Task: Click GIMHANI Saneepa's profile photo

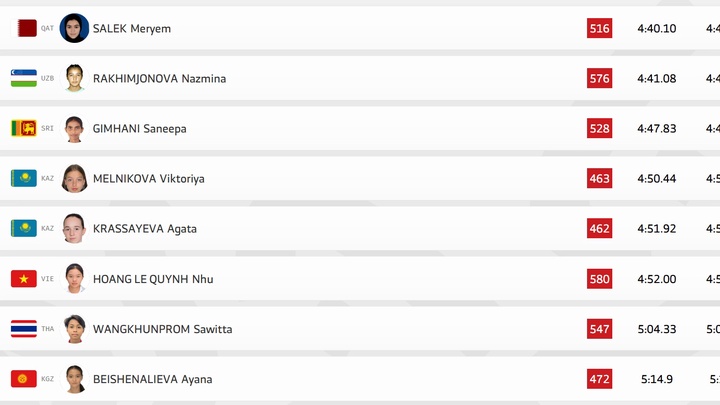Action: [74, 129]
